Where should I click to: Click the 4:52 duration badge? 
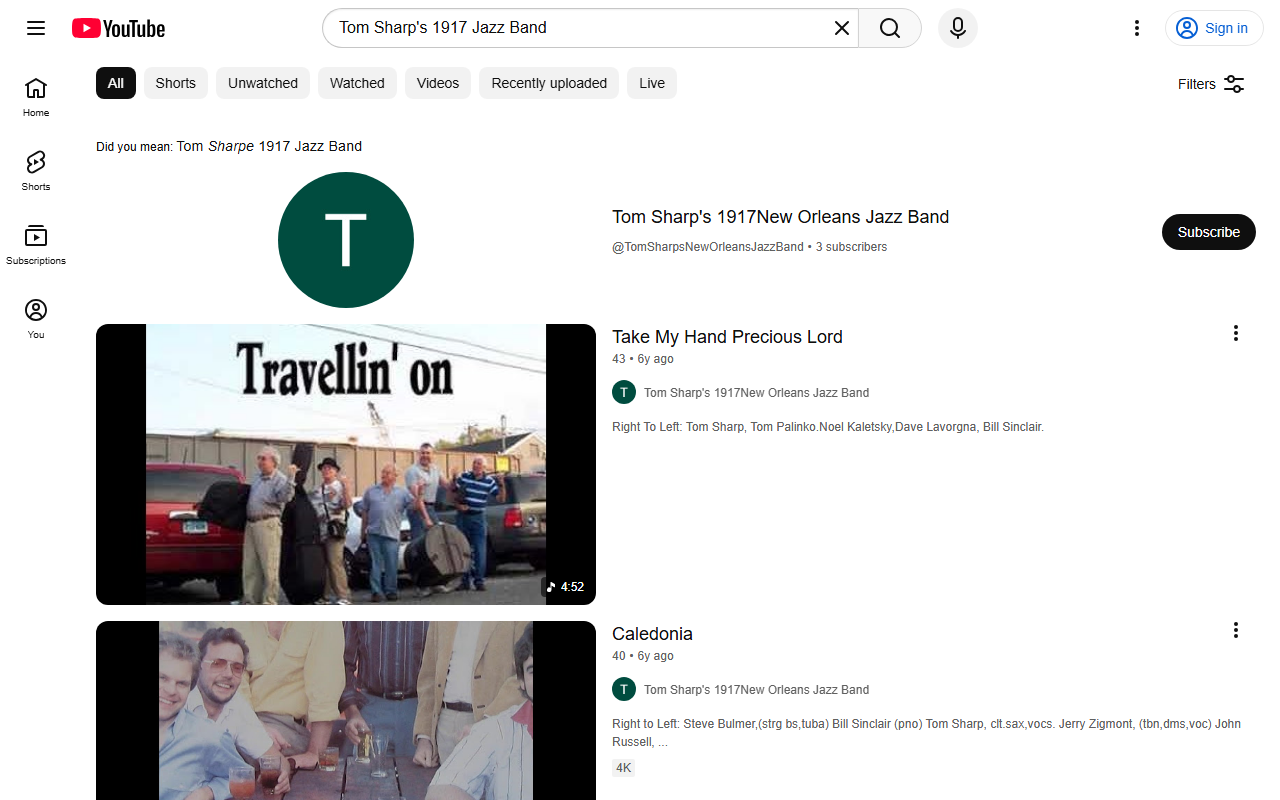pyautogui.click(x=565, y=587)
